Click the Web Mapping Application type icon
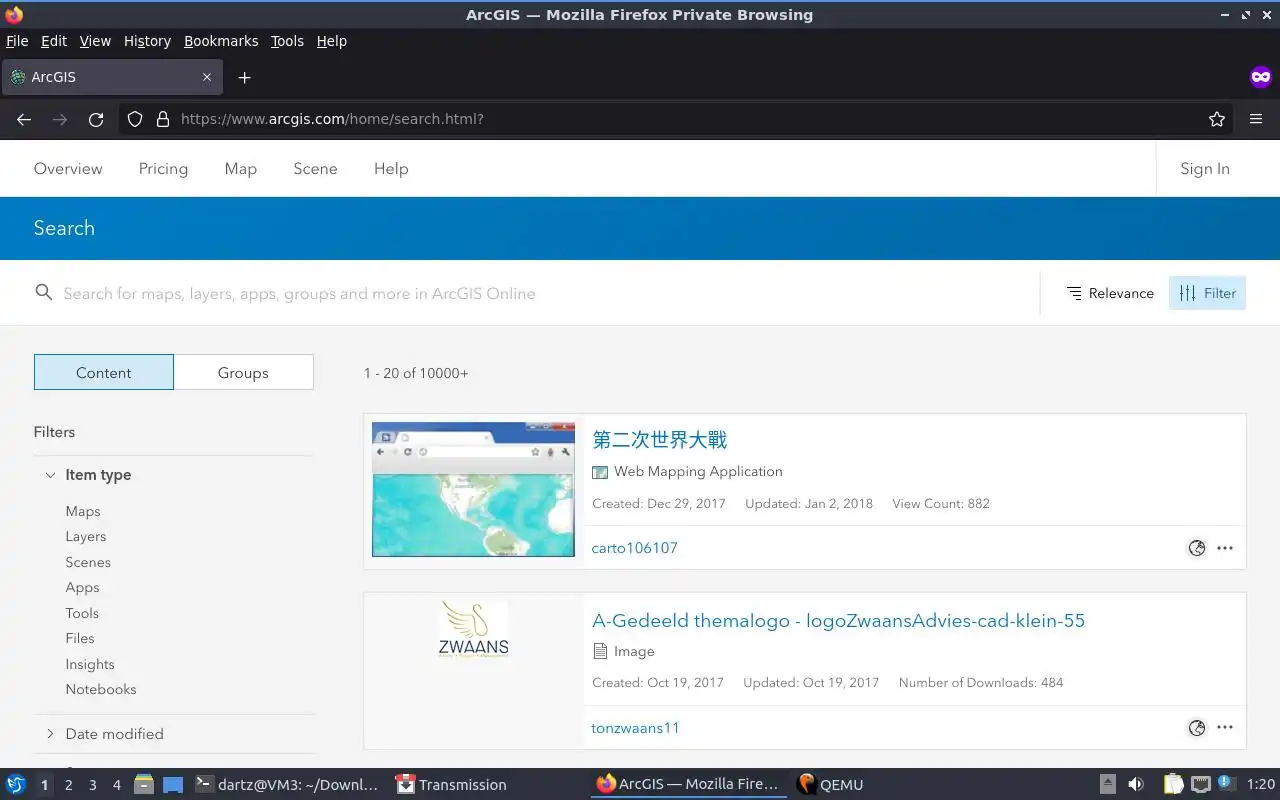Viewport: 1280px width, 800px height. coord(600,472)
